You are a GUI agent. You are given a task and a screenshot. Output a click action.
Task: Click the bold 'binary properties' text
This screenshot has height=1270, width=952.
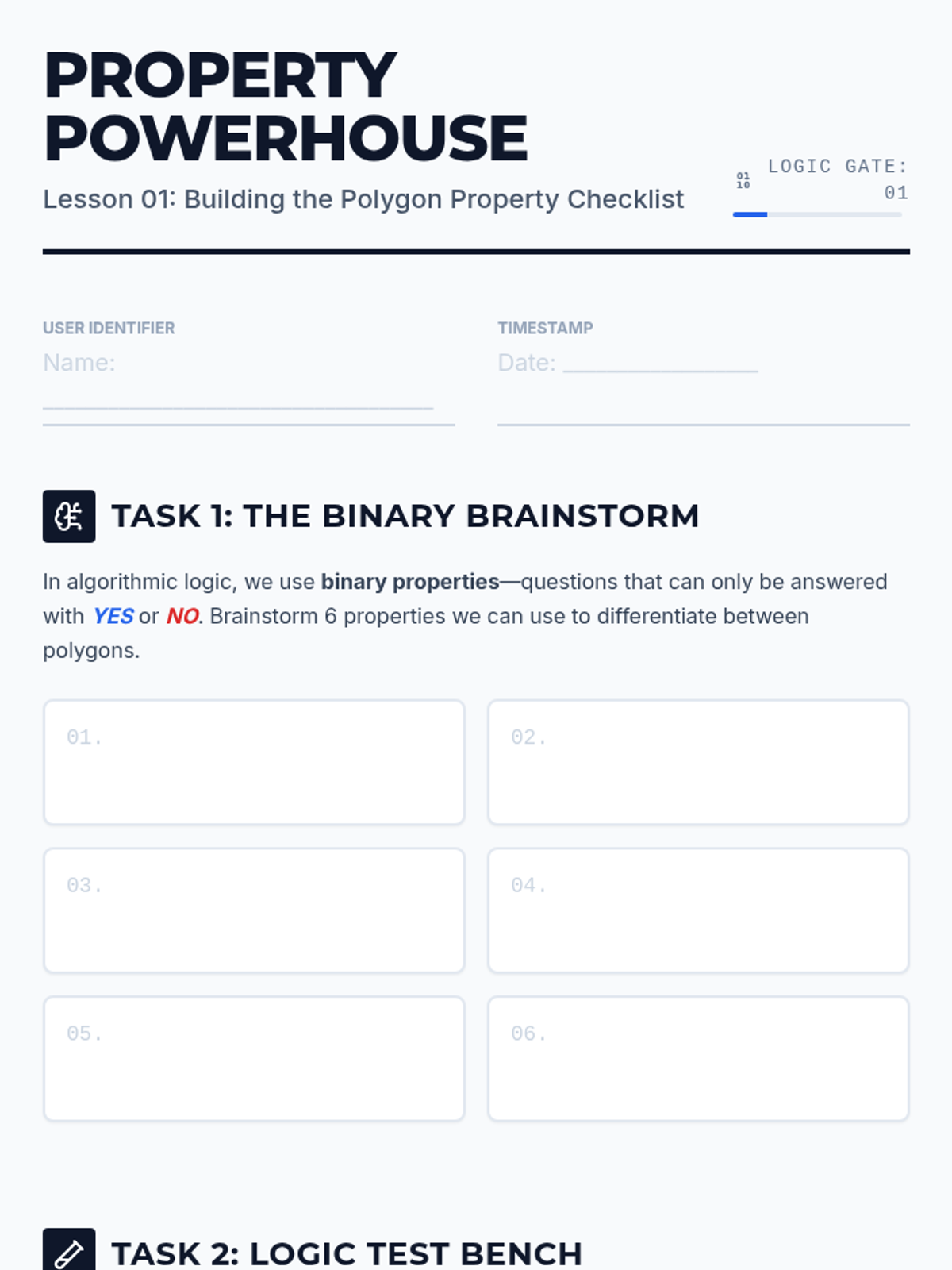(409, 582)
